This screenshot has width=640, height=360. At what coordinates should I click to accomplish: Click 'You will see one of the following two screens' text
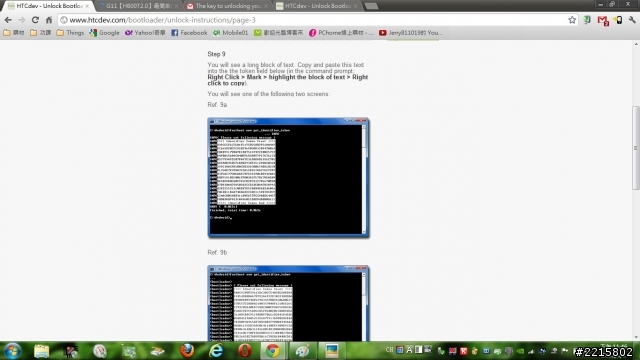[268, 94]
